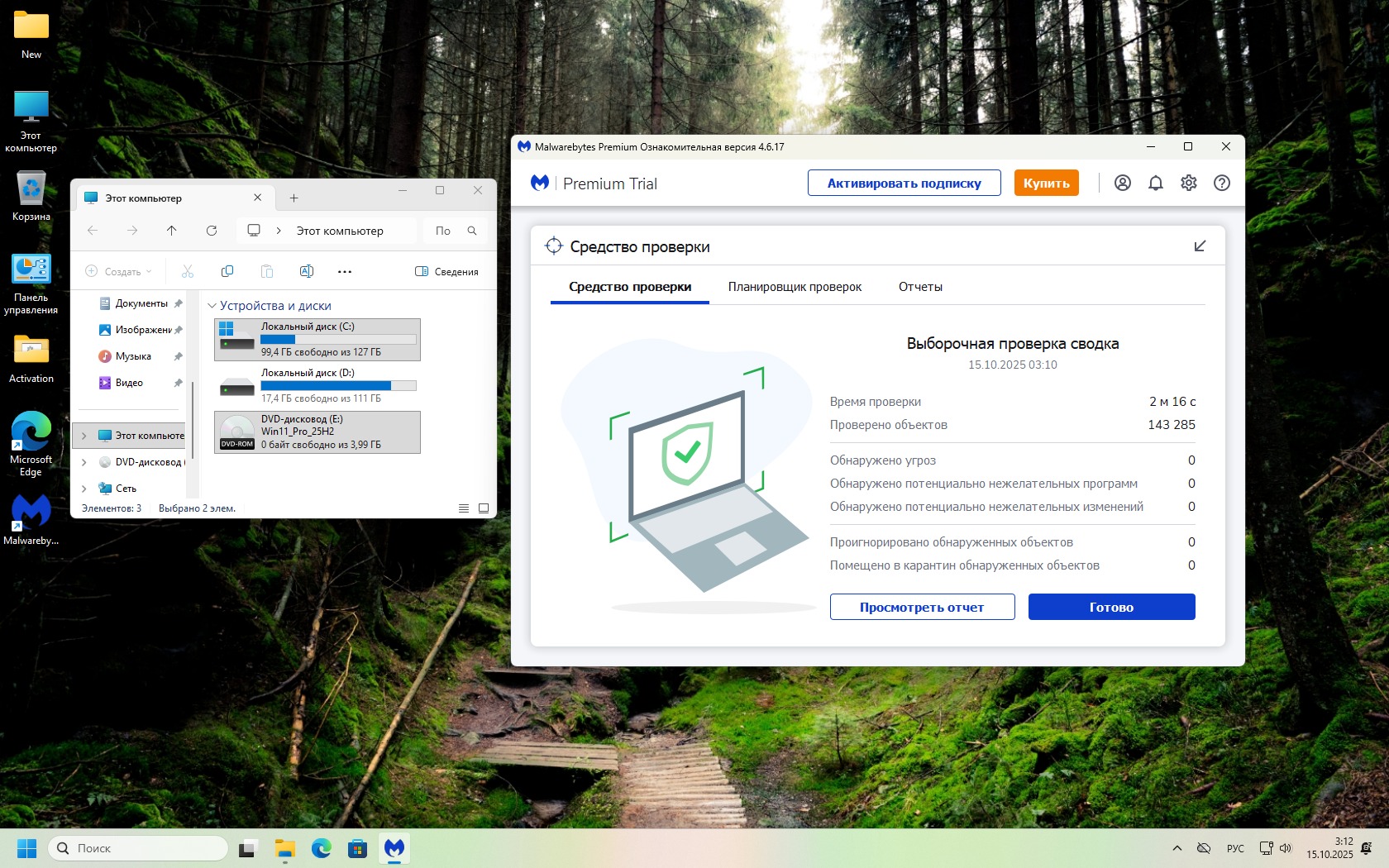The width and height of the screenshot is (1389, 868).
Task: Open the clock and date in the taskbar
Action: coord(1329,848)
